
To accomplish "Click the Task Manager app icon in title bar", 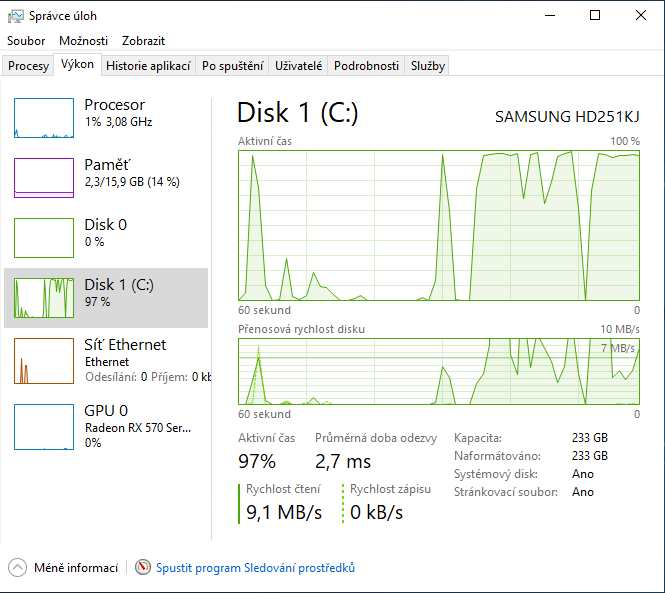I will click(x=16, y=16).
